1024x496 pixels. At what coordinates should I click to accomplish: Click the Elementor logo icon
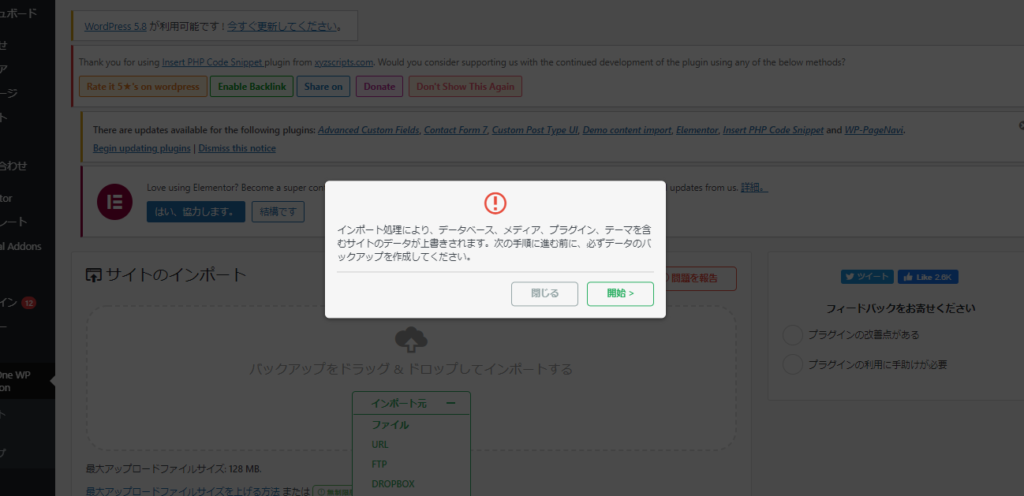109,201
